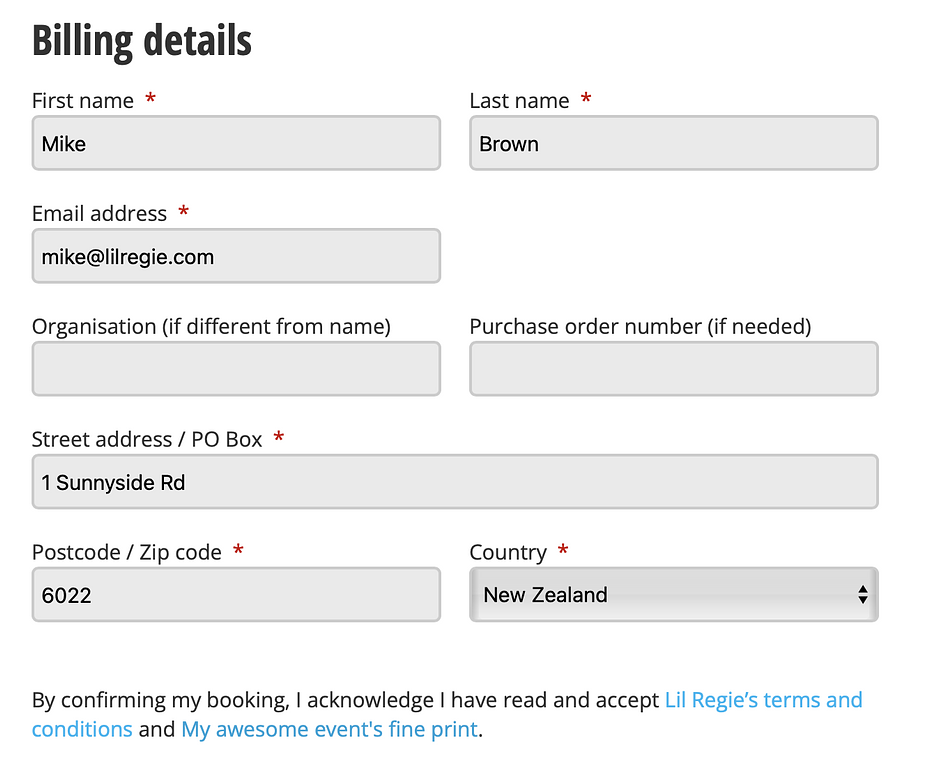The height and width of the screenshot is (768, 930).
Task: Click the Purchase order number label
Action: (x=640, y=327)
